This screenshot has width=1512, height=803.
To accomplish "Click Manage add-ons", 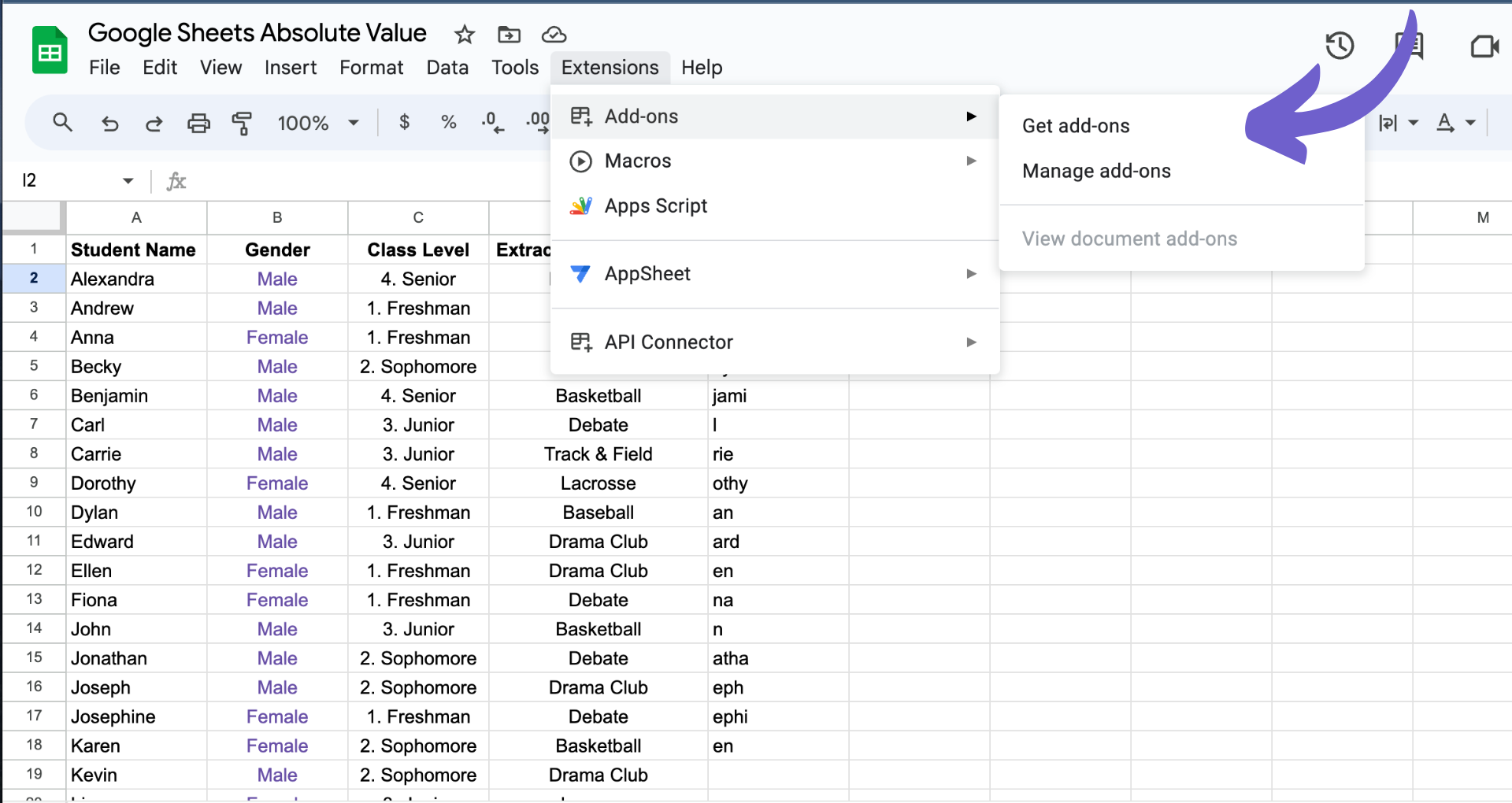I will (x=1096, y=171).
